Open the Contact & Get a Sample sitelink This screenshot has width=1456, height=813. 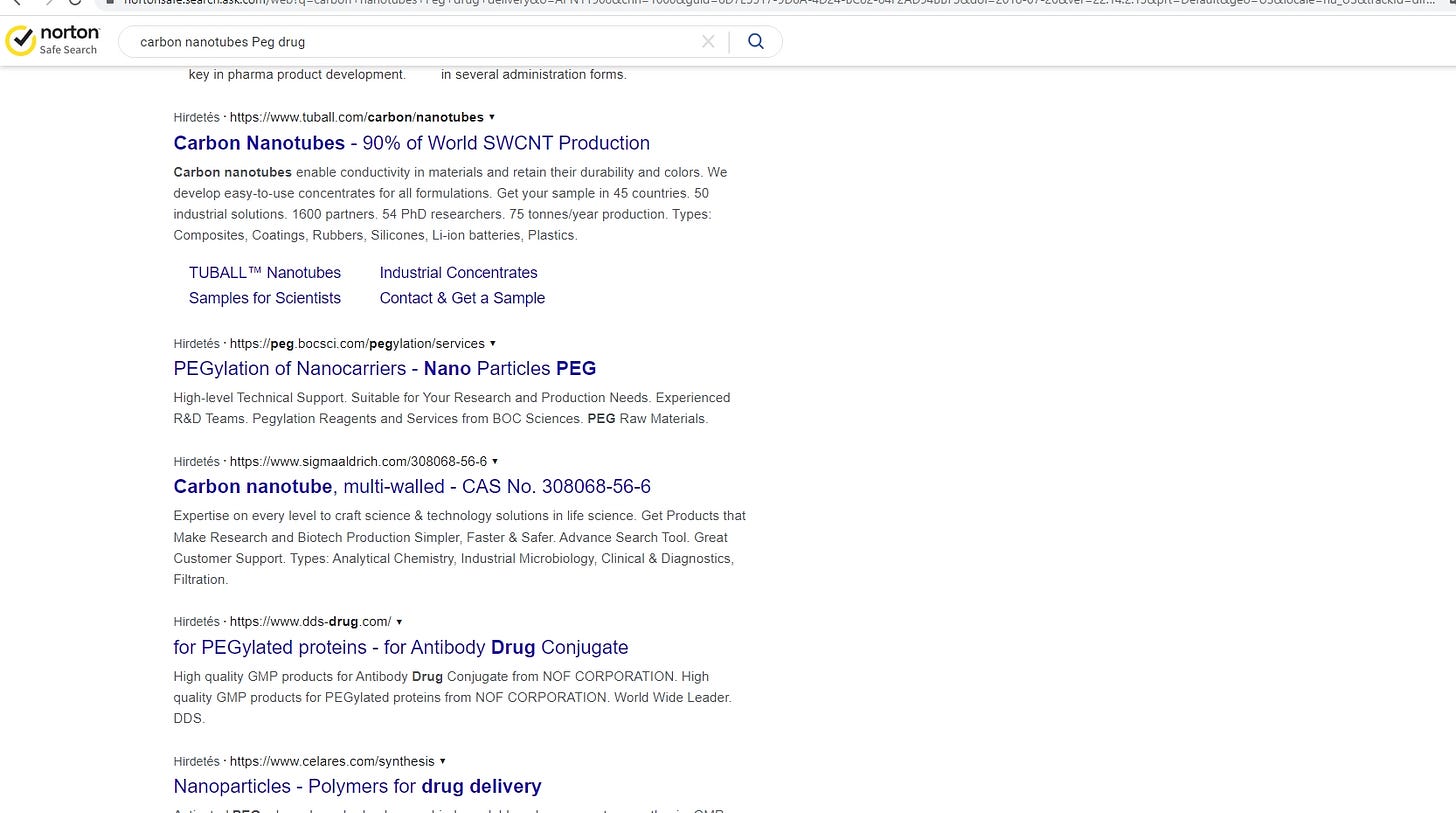[462, 298]
